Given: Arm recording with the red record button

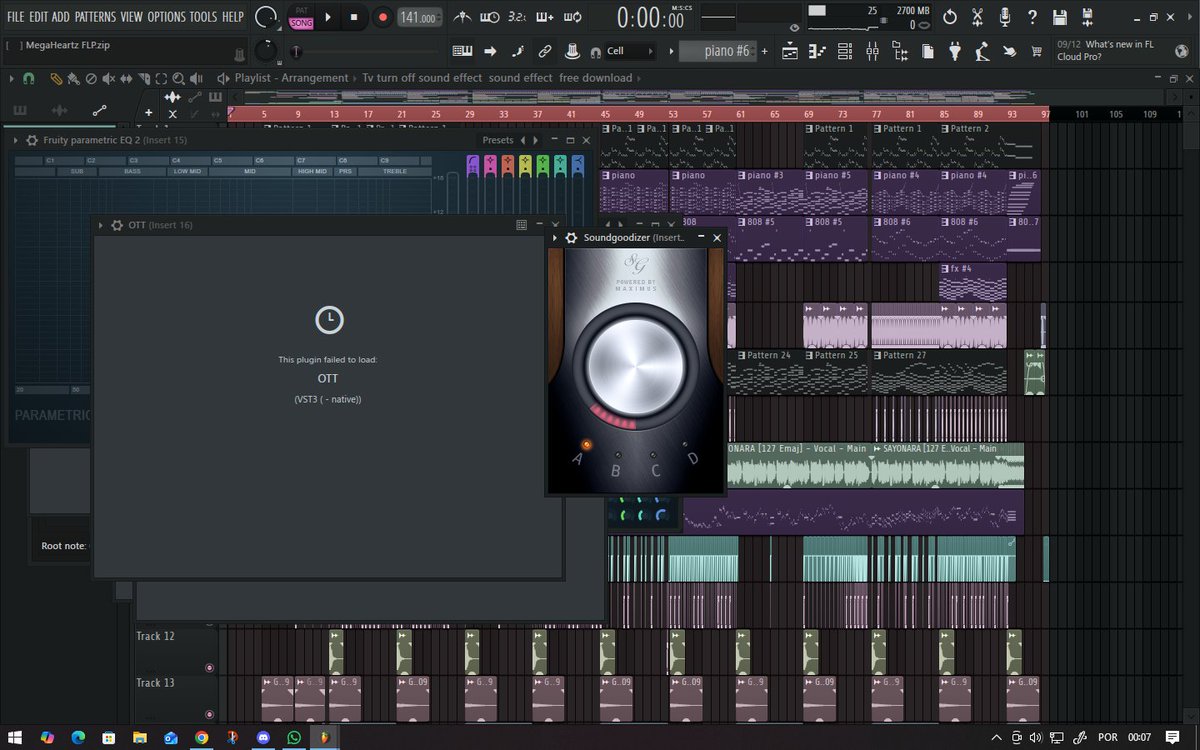Looking at the screenshot, I should [x=383, y=17].
